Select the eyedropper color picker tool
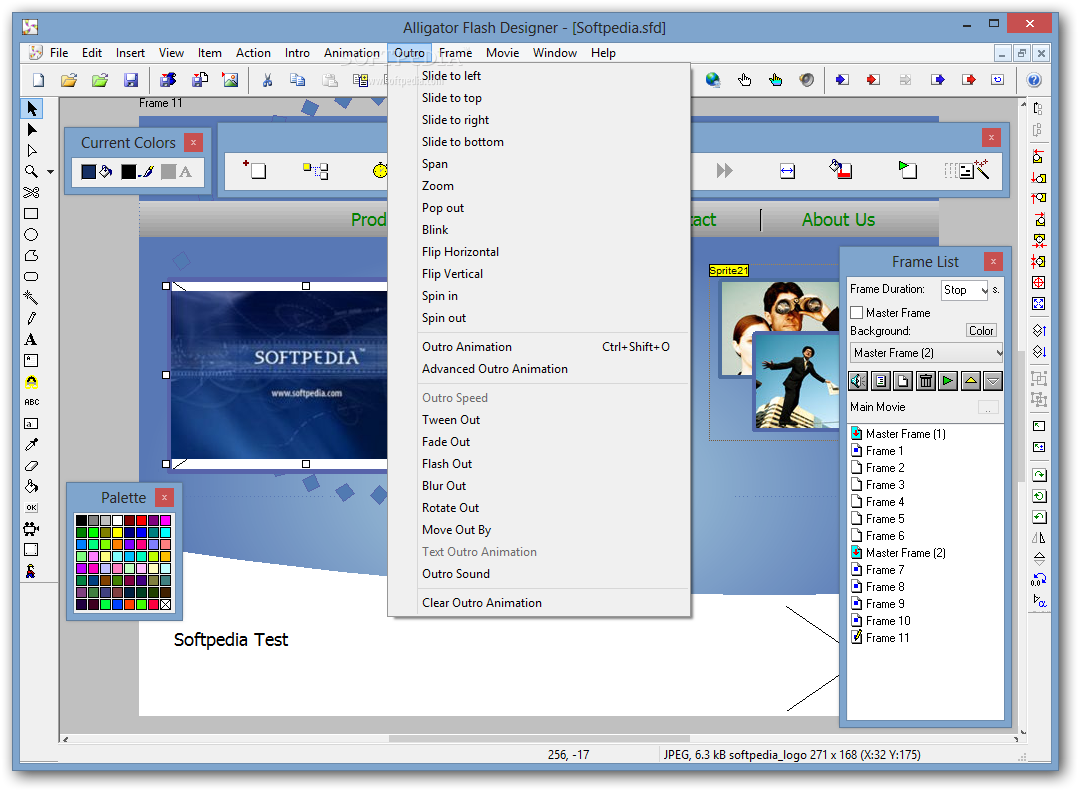1079x791 pixels. pos(31,445)
